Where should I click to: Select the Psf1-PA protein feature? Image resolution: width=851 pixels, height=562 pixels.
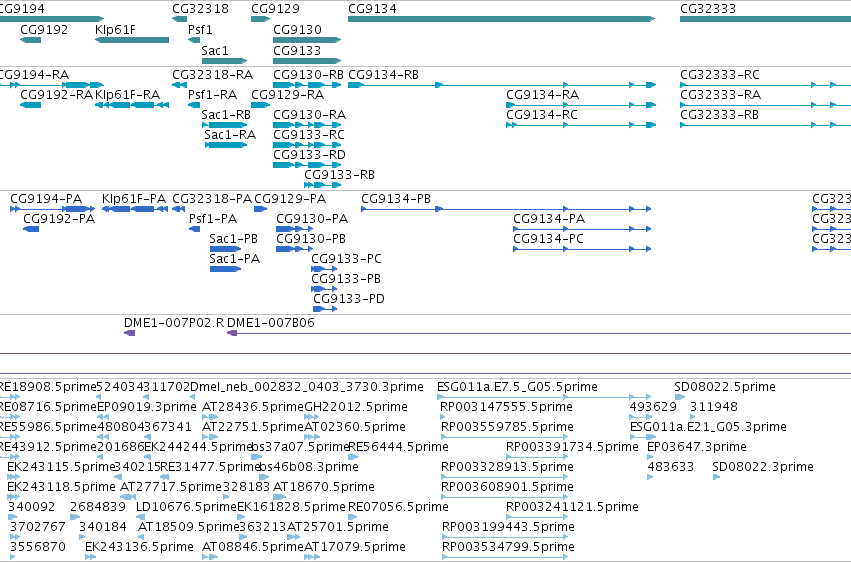coord(194,229)
